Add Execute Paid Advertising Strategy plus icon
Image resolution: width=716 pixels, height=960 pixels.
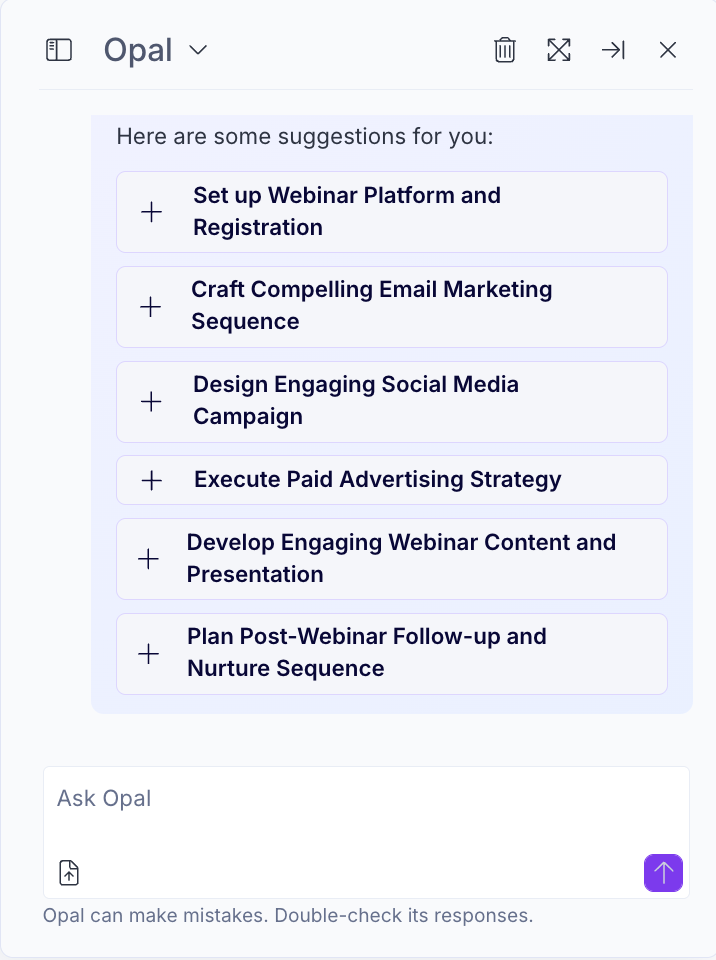pyautogui.click(x=151, y=480)
